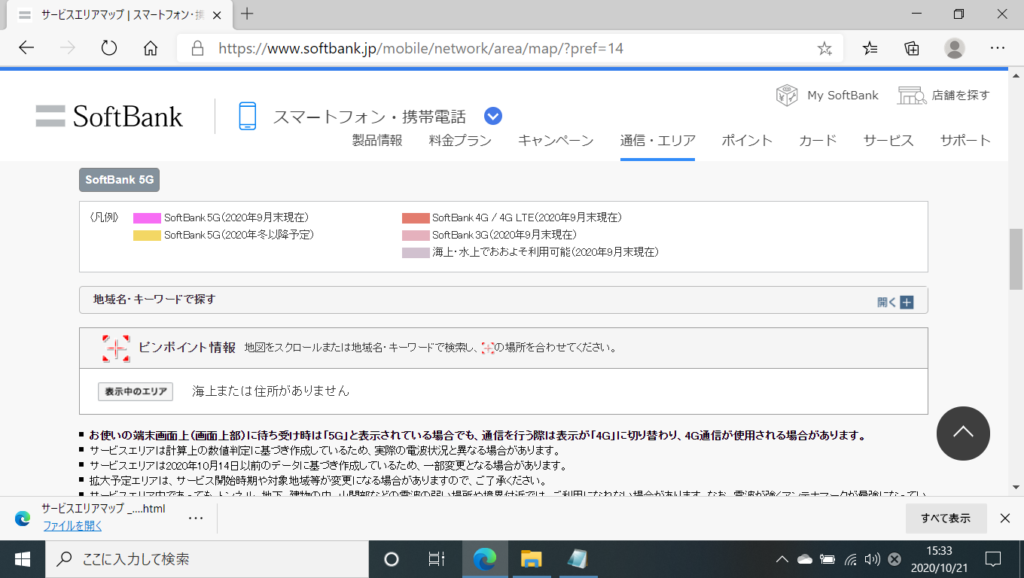Screen dimensions: 1024x578
Task: Click the mauve 海上・水上 legend swatch
Action: coord(415,253)
